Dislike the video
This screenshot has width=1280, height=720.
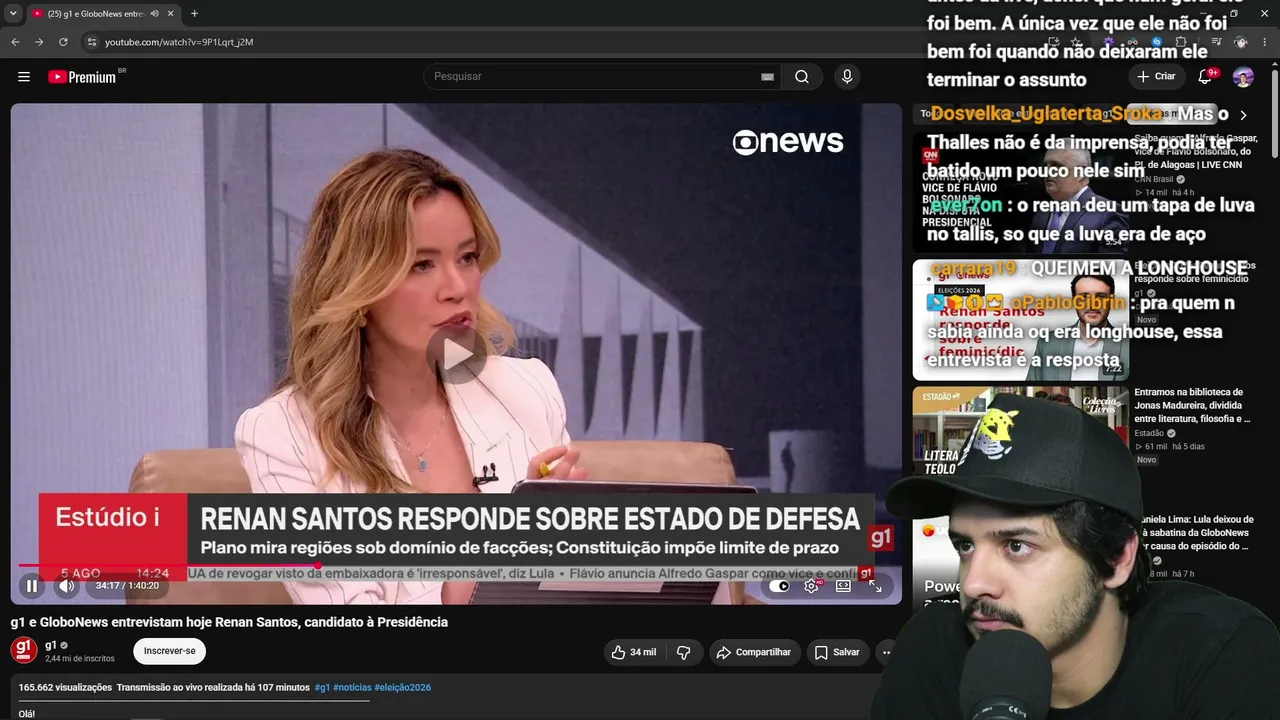coord(684,652)
